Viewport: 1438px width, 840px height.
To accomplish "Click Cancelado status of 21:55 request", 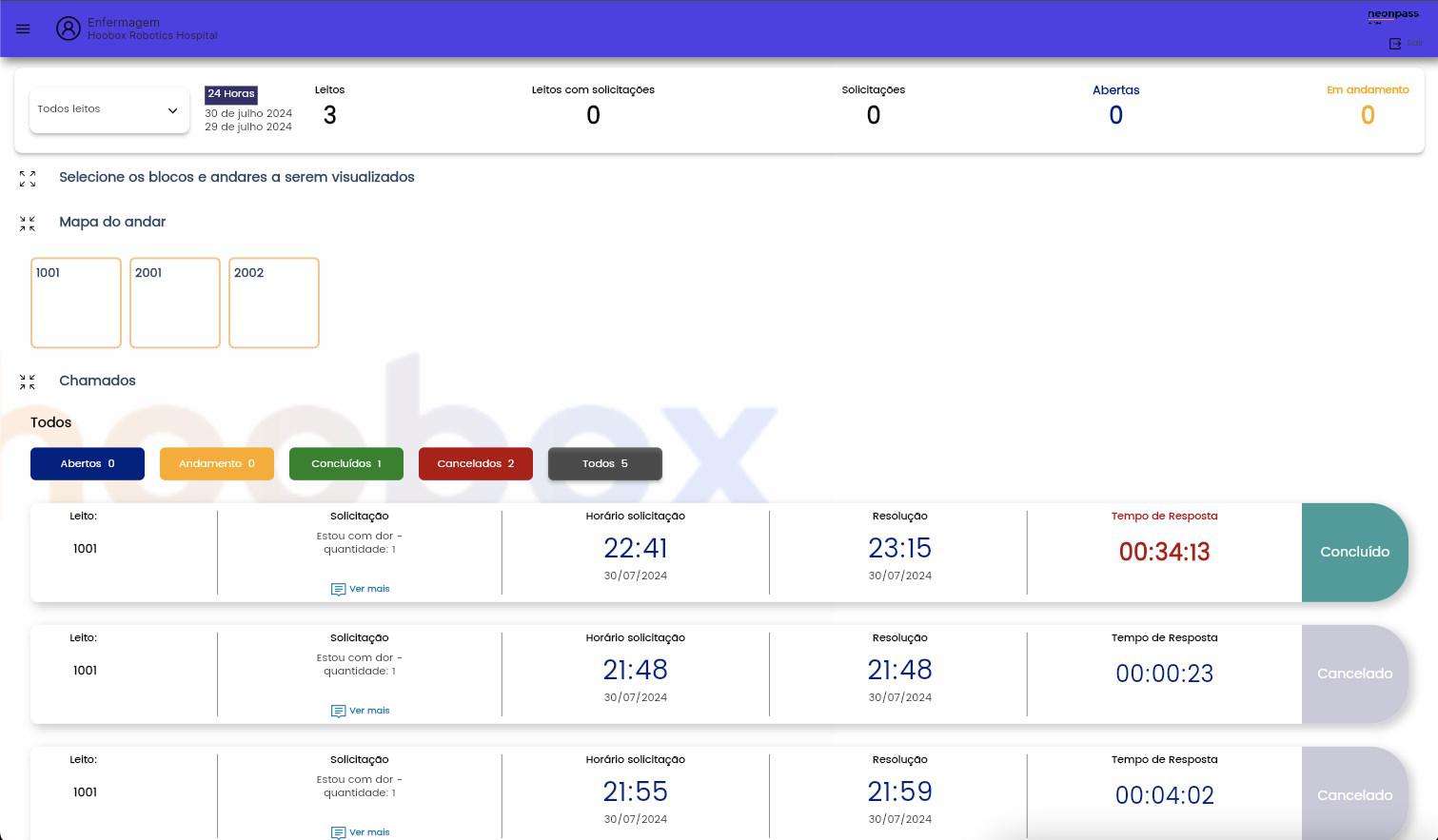I will [1354, 795].
